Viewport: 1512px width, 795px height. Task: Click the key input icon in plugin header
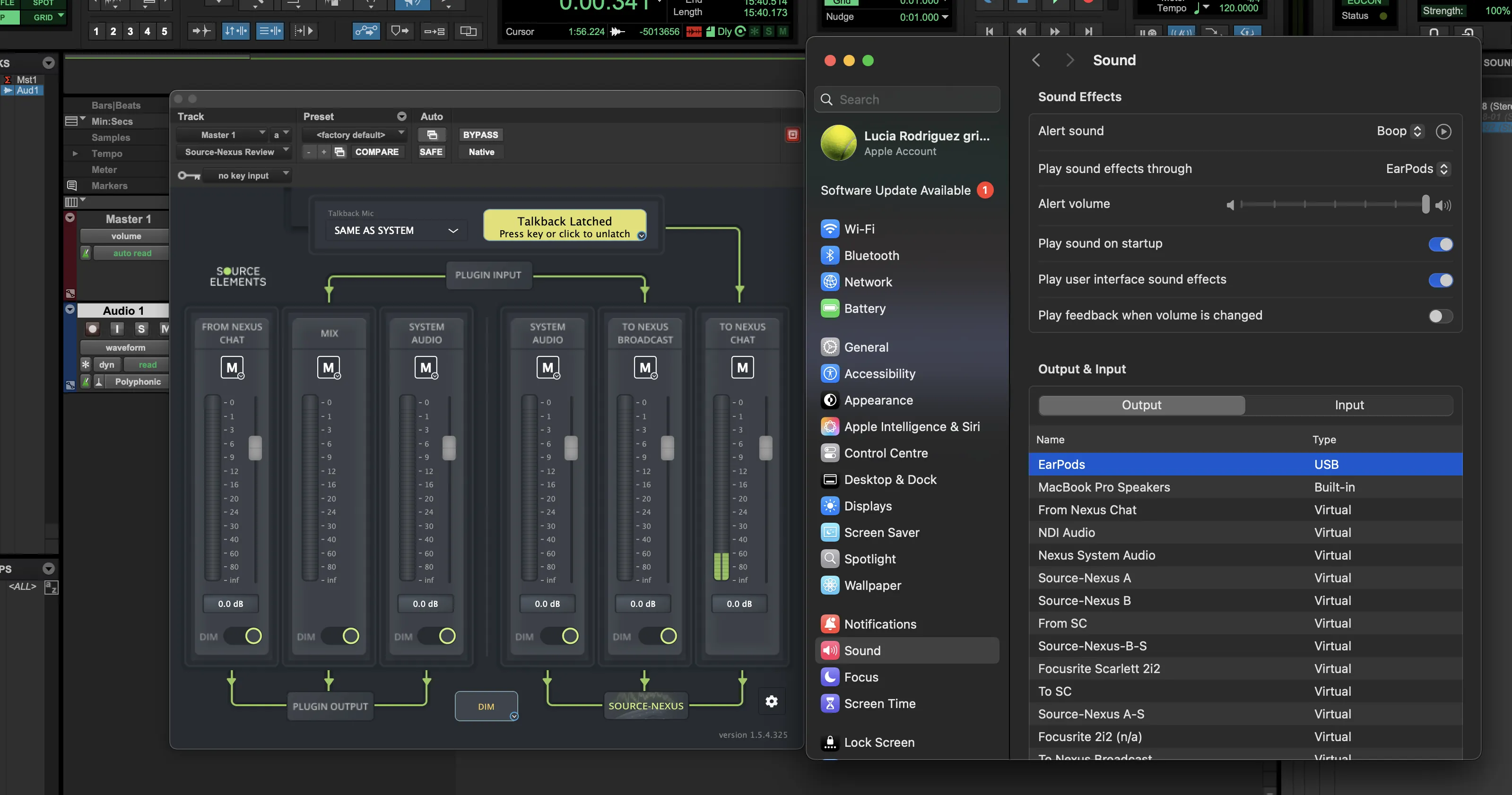coord(189,175)
